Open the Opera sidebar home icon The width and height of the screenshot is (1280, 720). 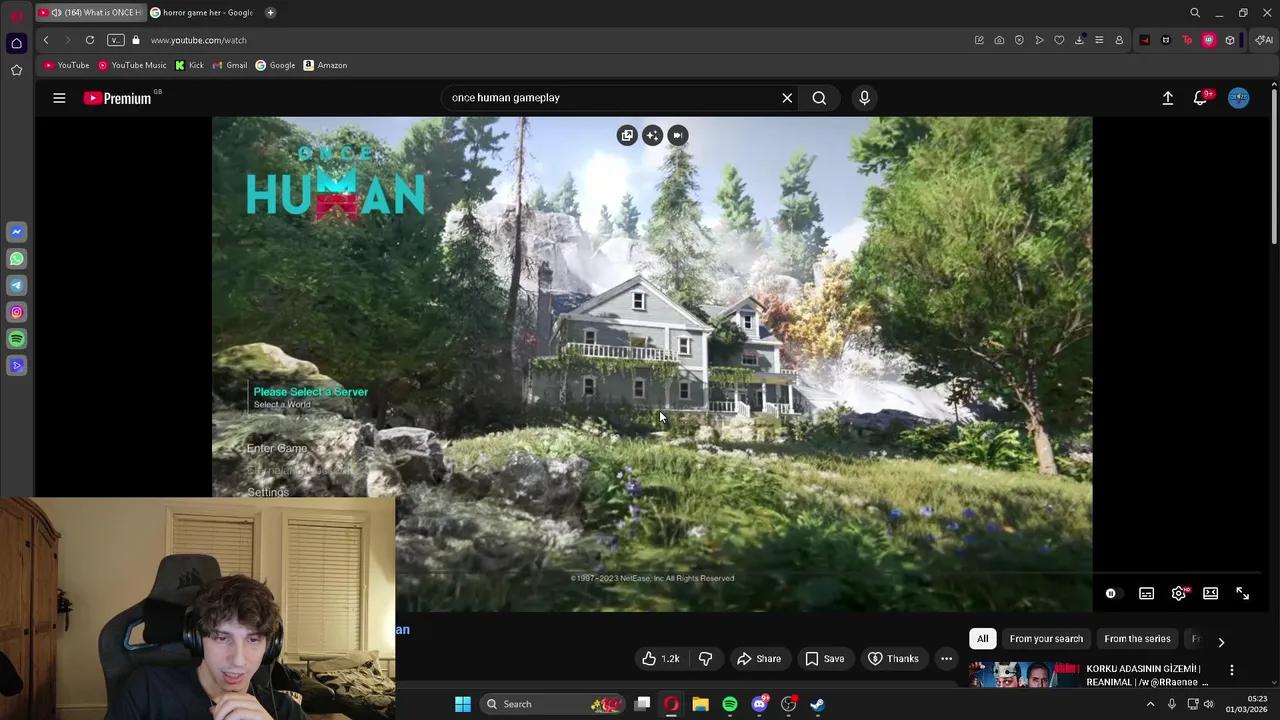(16, 43)
